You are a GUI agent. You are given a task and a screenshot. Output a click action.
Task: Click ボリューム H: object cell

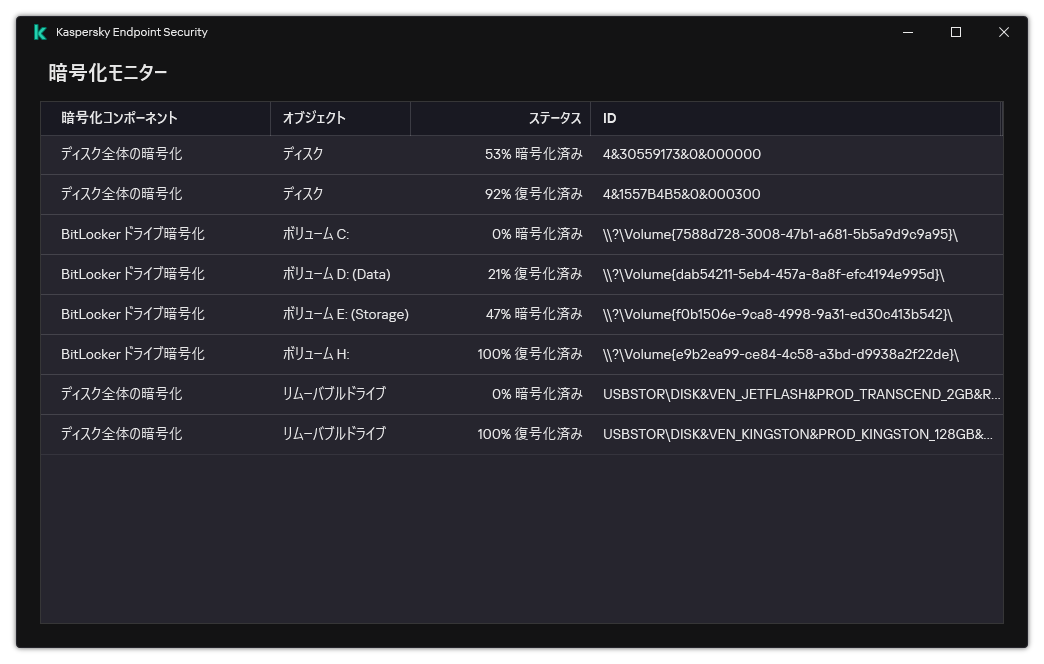click(x=316, y=354)
